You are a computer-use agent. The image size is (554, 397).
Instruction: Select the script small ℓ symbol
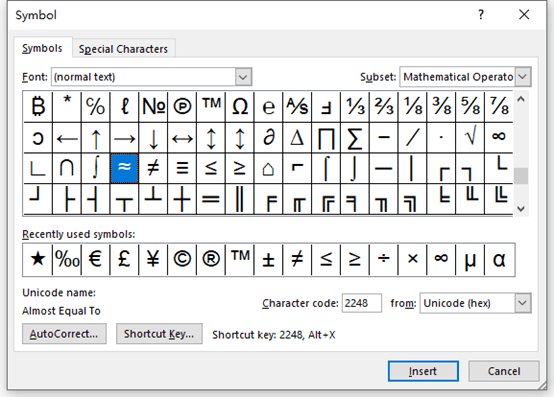124,107
